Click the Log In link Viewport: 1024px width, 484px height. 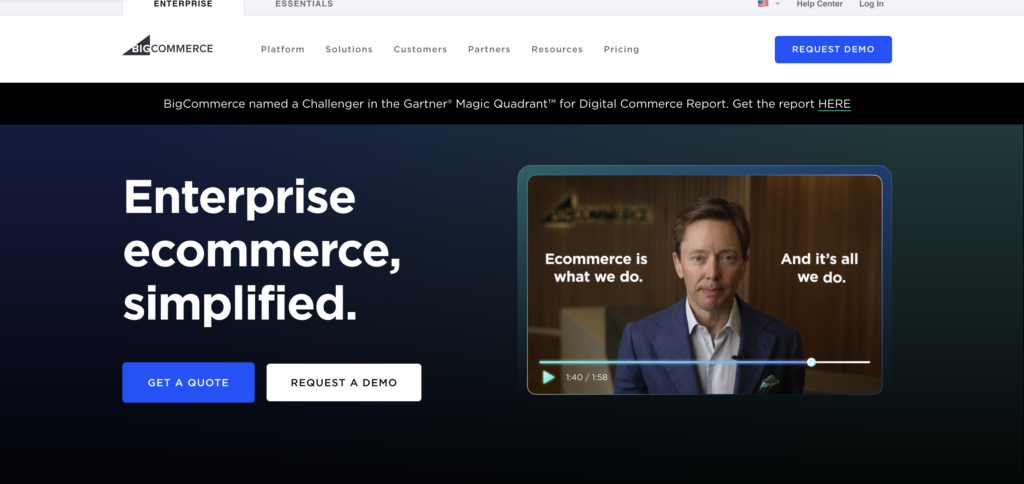point(871,4)
